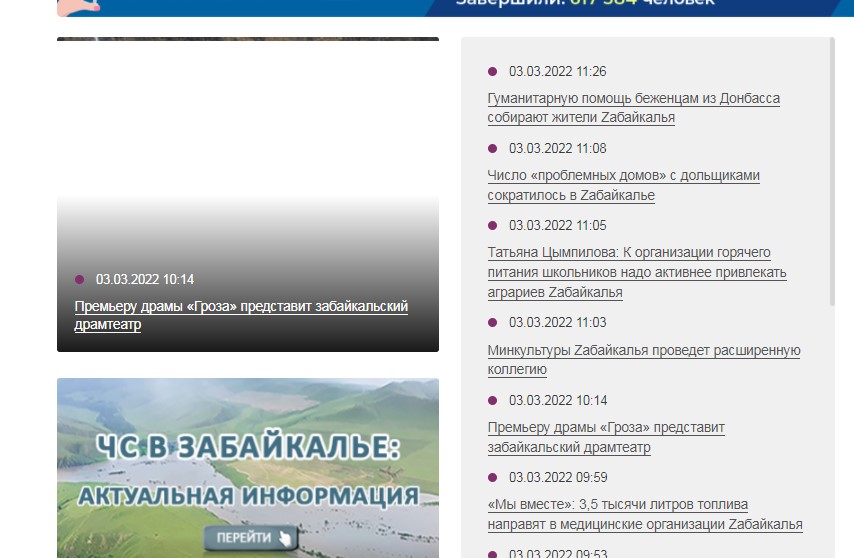Click purple bullet beside 03.03.2022 11:08

tap(492, 149)
